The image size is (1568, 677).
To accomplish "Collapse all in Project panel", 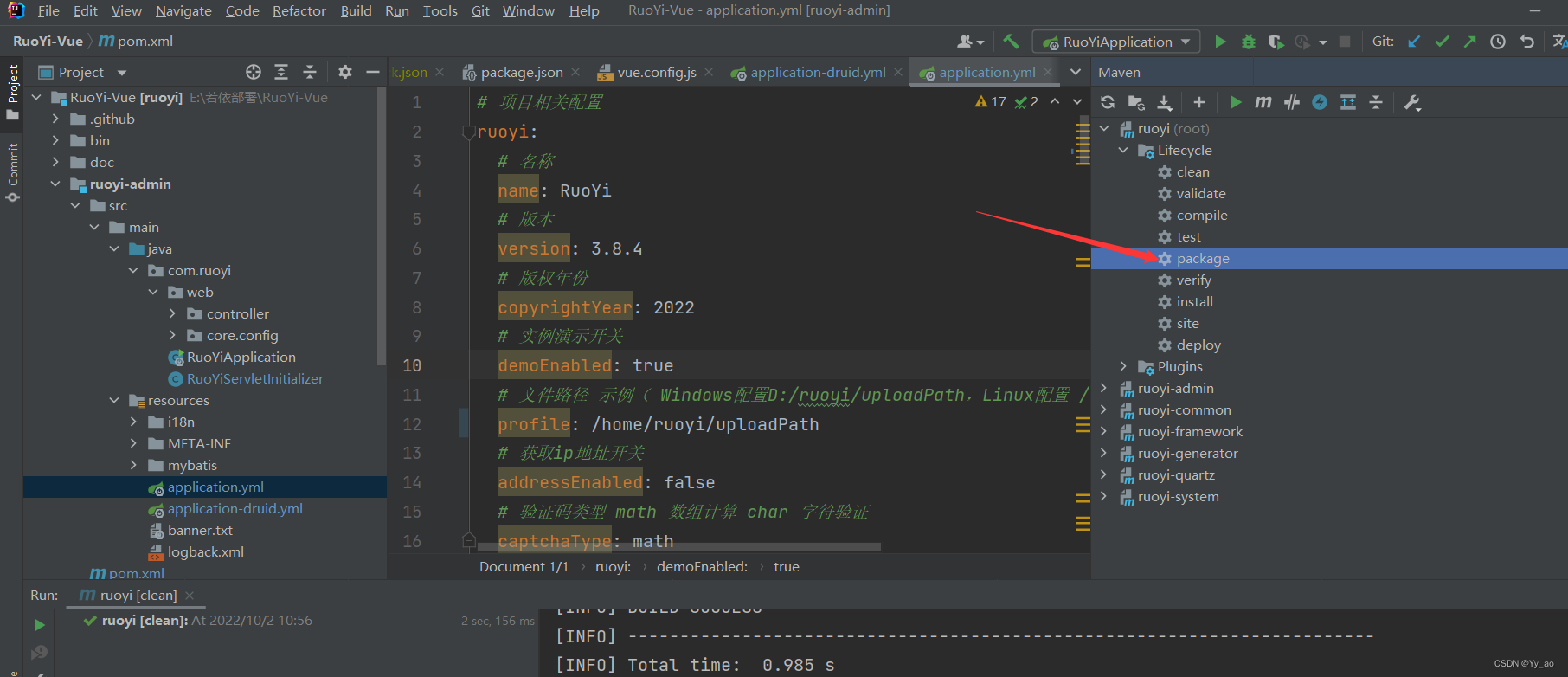I will tap(310, 72).
